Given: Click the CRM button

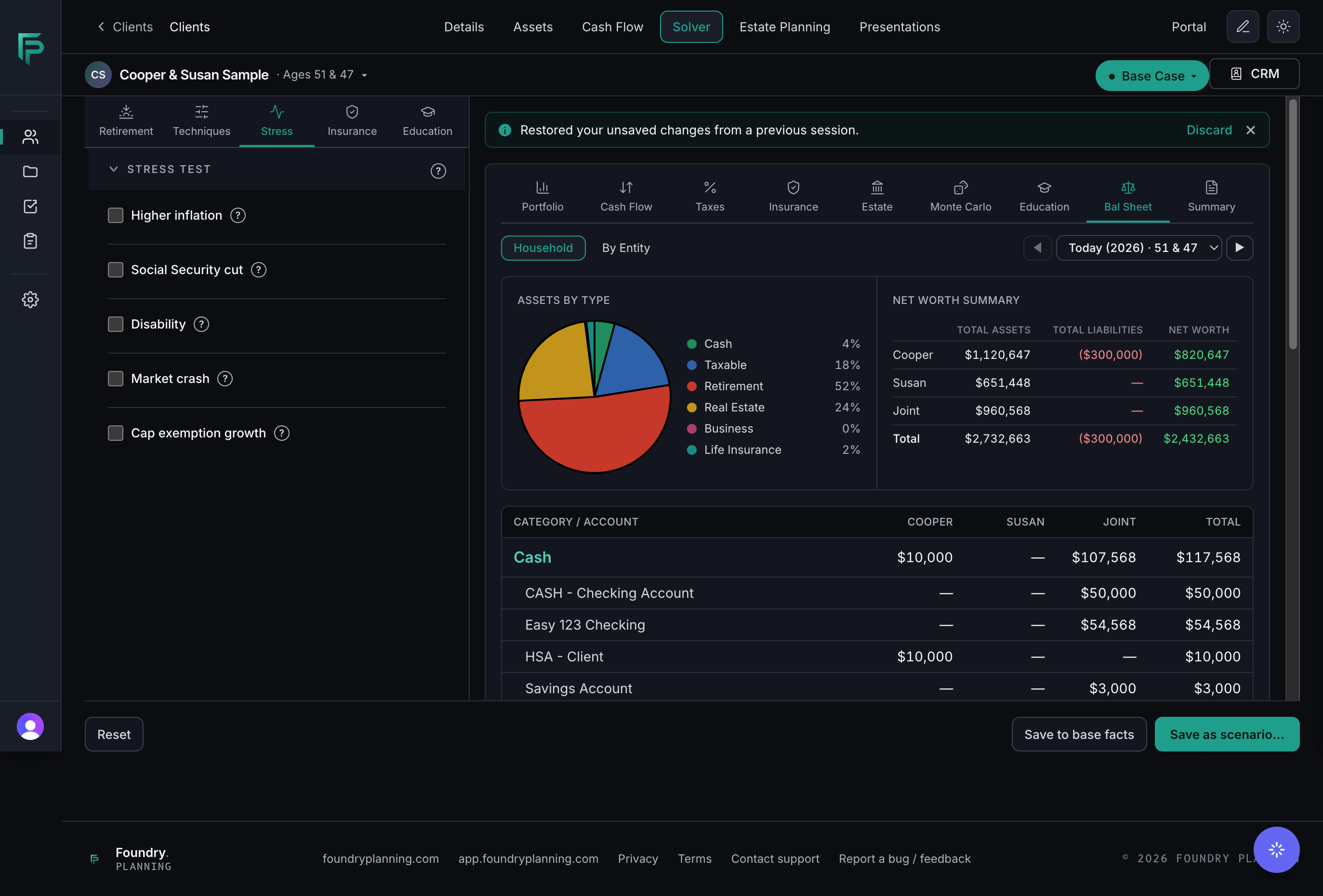Looking at the screenshot, I should 1254,74.
